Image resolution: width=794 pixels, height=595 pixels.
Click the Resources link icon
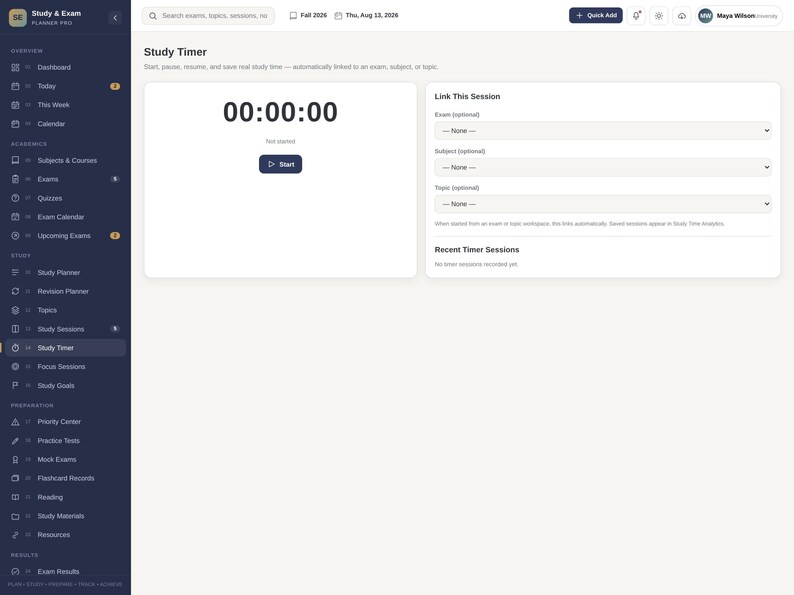tap(15, 535)
